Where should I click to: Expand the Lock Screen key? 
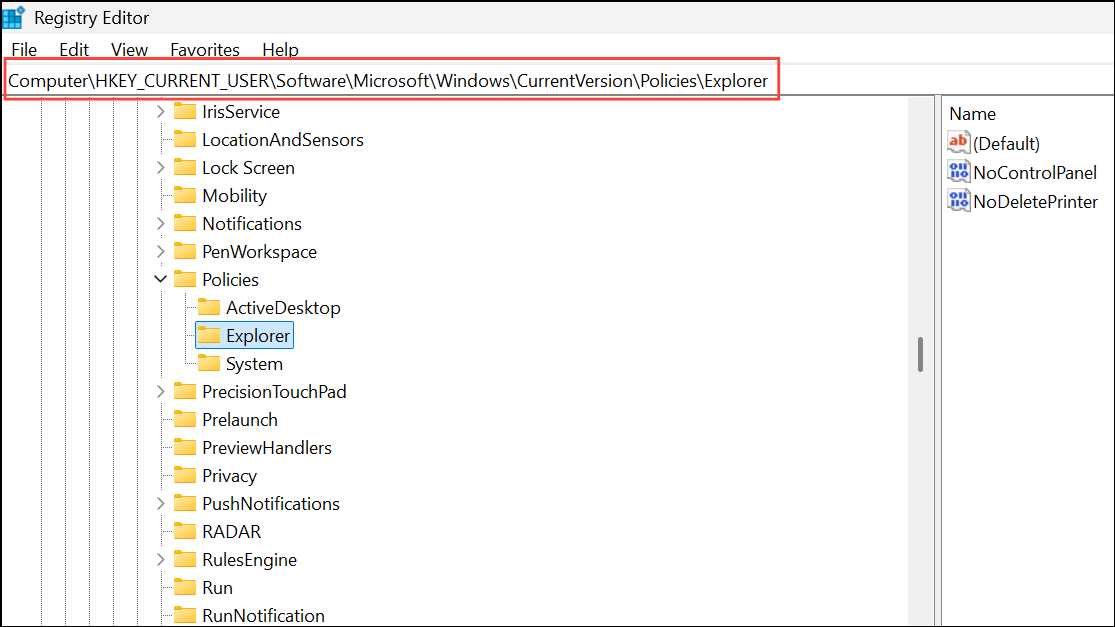click(161, 168)
